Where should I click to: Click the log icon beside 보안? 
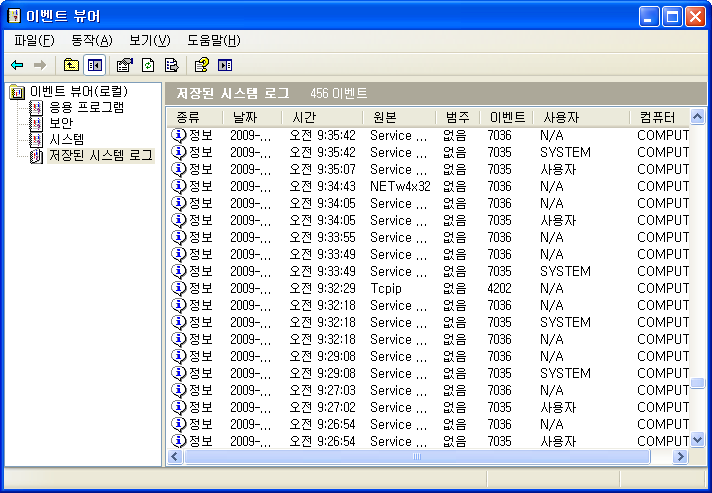pos(36,123)
